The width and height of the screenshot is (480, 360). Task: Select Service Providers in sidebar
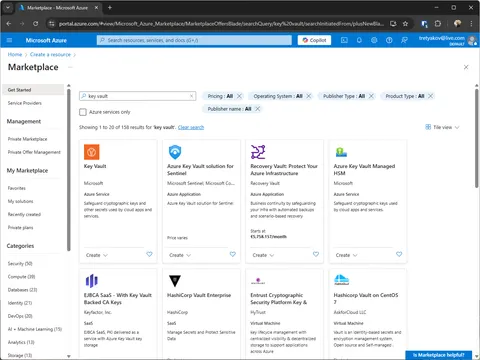coord(25,103)
